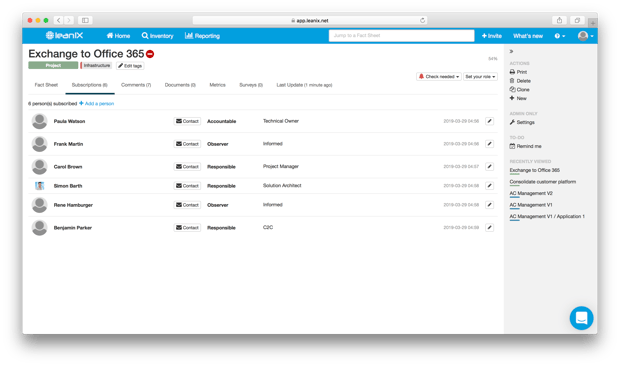Click Paula Watson's avatar

tap(40, 121)
